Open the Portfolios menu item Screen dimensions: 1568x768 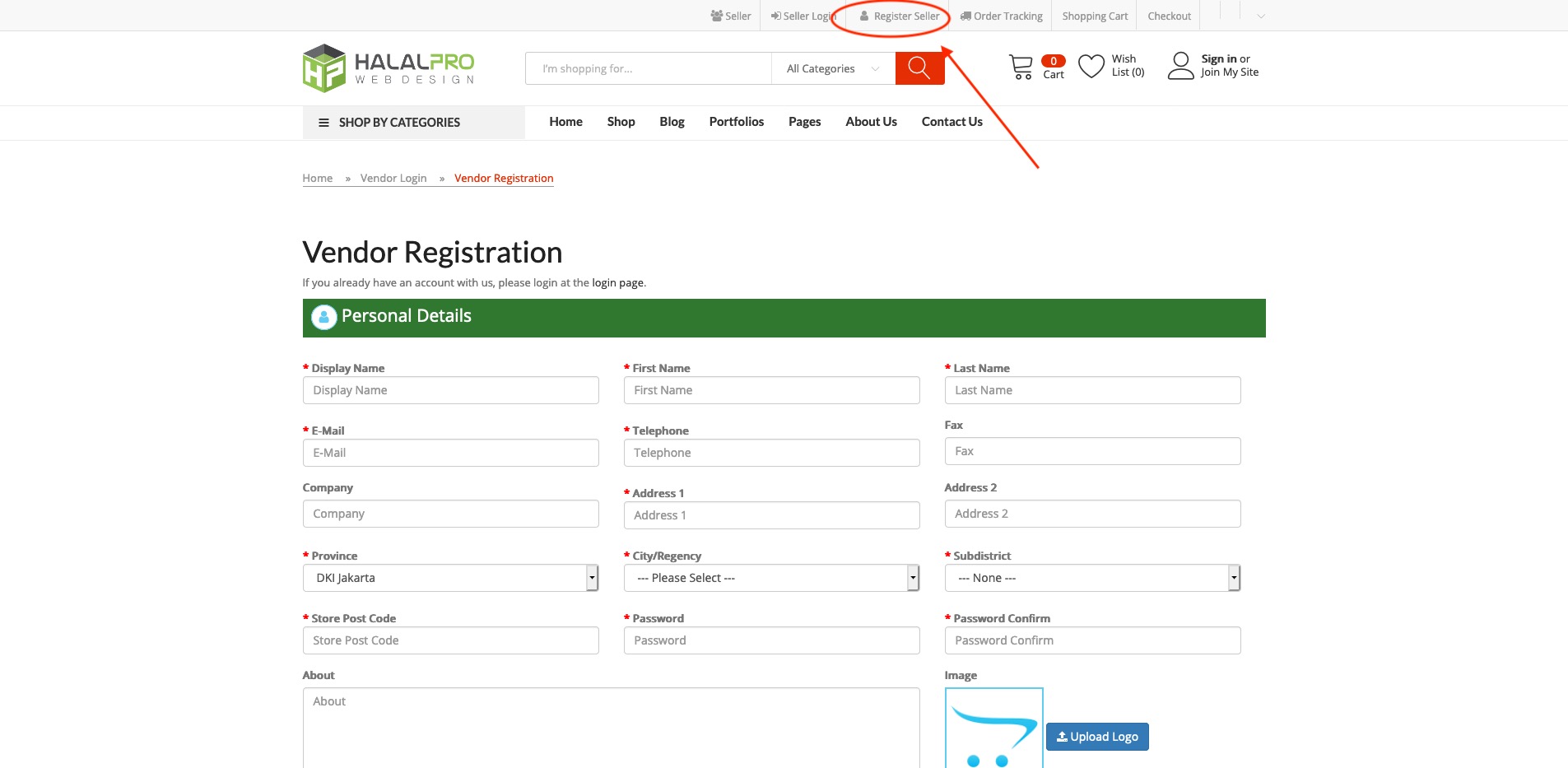(736, 122)
